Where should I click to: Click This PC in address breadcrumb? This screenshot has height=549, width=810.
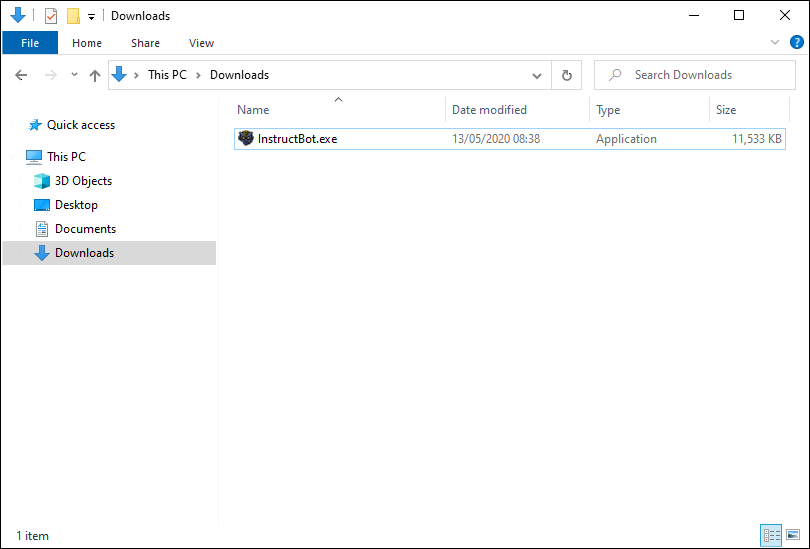(x=167, y=75)
